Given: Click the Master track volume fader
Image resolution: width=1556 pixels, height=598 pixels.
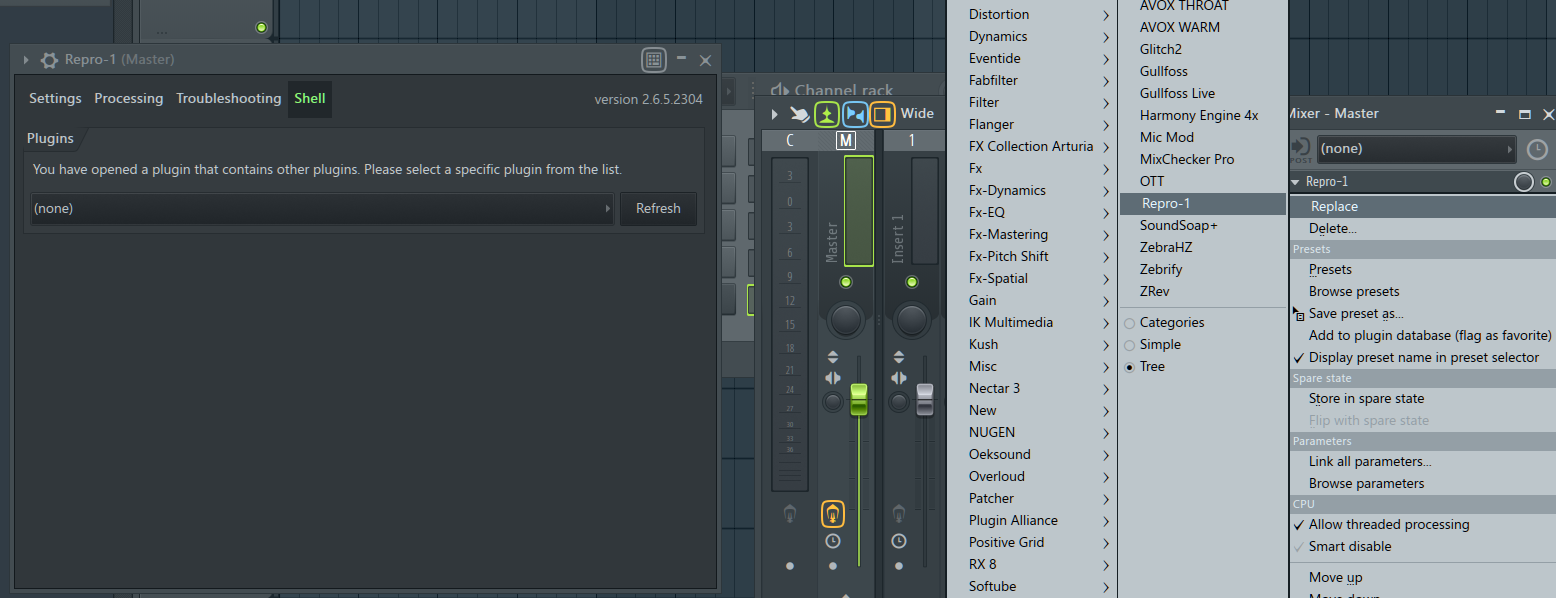Looking at the screenshot, I should coord(858,400).
